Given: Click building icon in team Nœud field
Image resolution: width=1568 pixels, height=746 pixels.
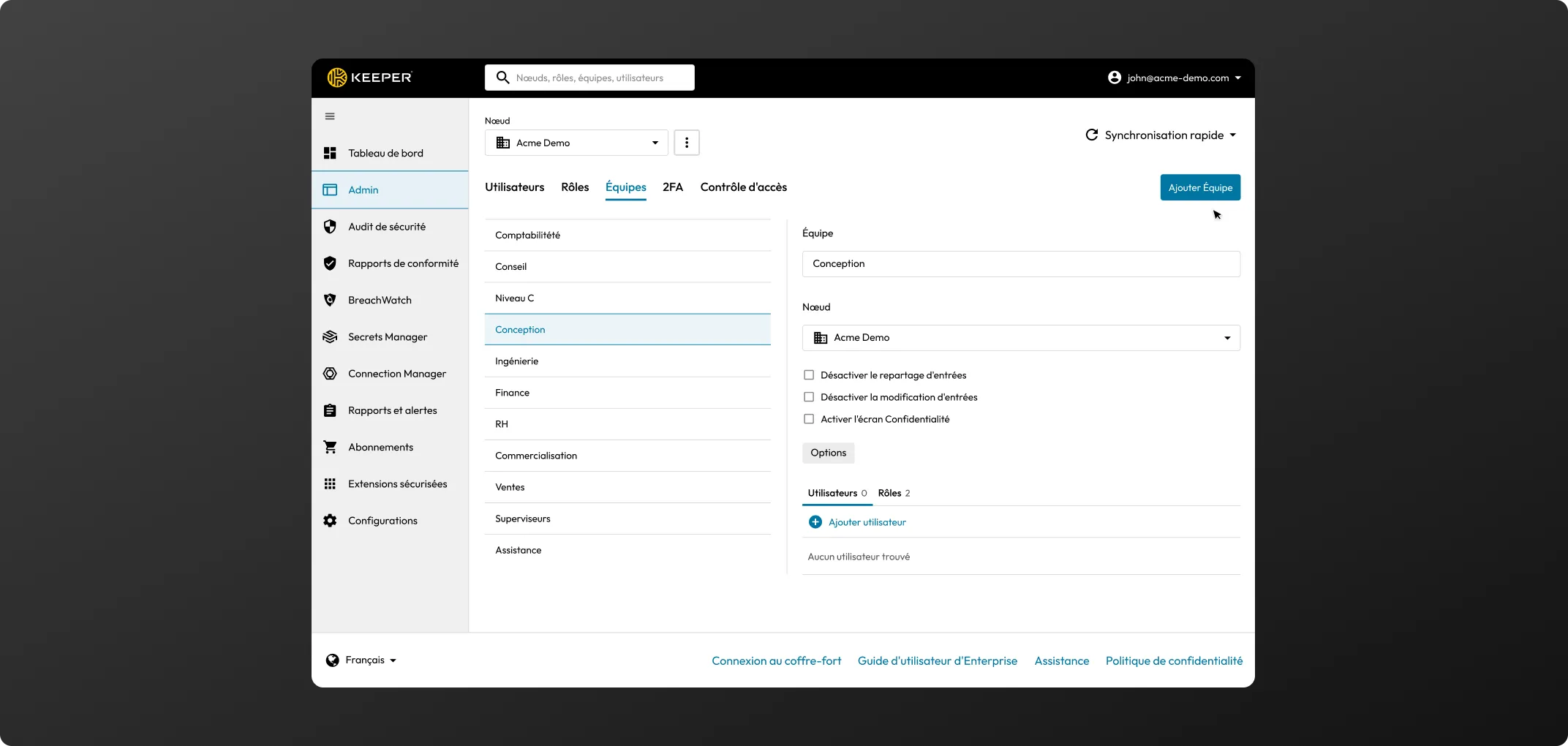Looking at the screenshot, I should pos(821,338).
